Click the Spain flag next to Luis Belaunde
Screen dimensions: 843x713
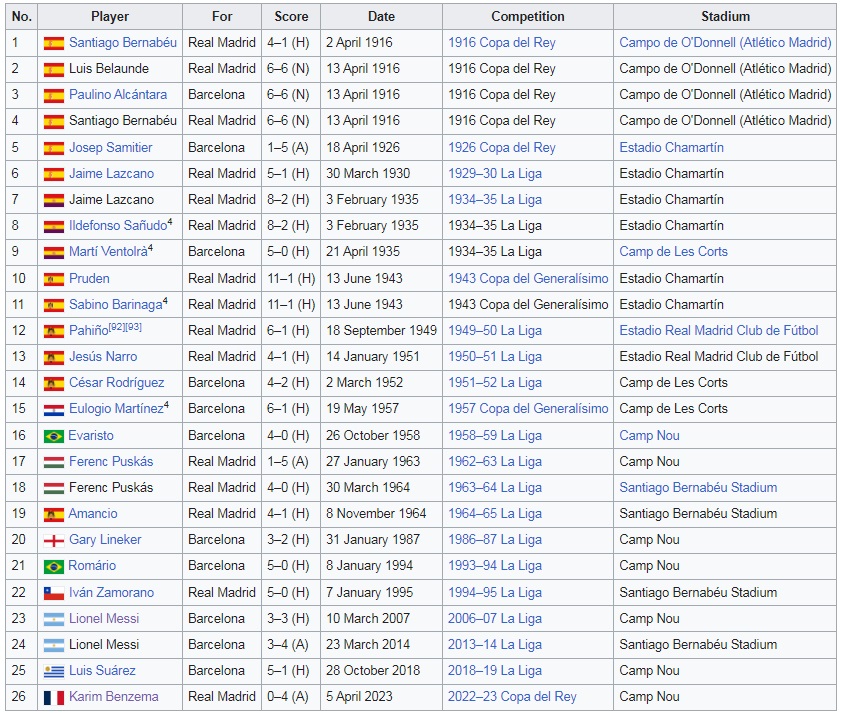coord(54,69)
